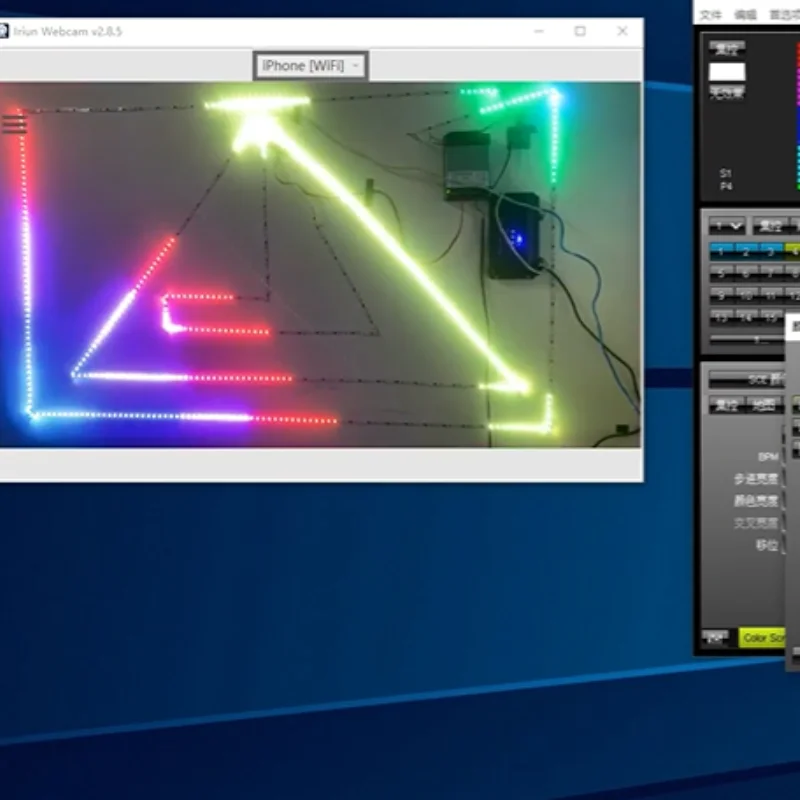Click the P4 label in the preview panel
800x800 pixels.
[726, 187]
